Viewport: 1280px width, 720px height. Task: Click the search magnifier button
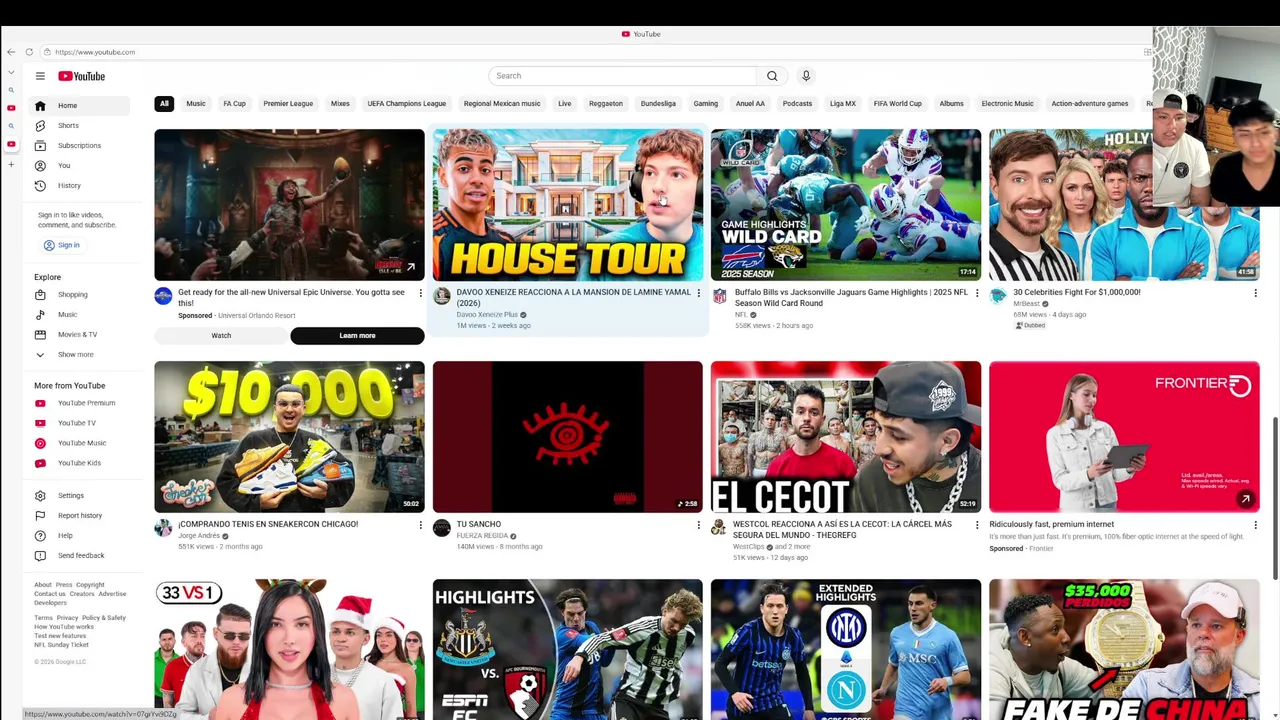(x=772, y=76)
